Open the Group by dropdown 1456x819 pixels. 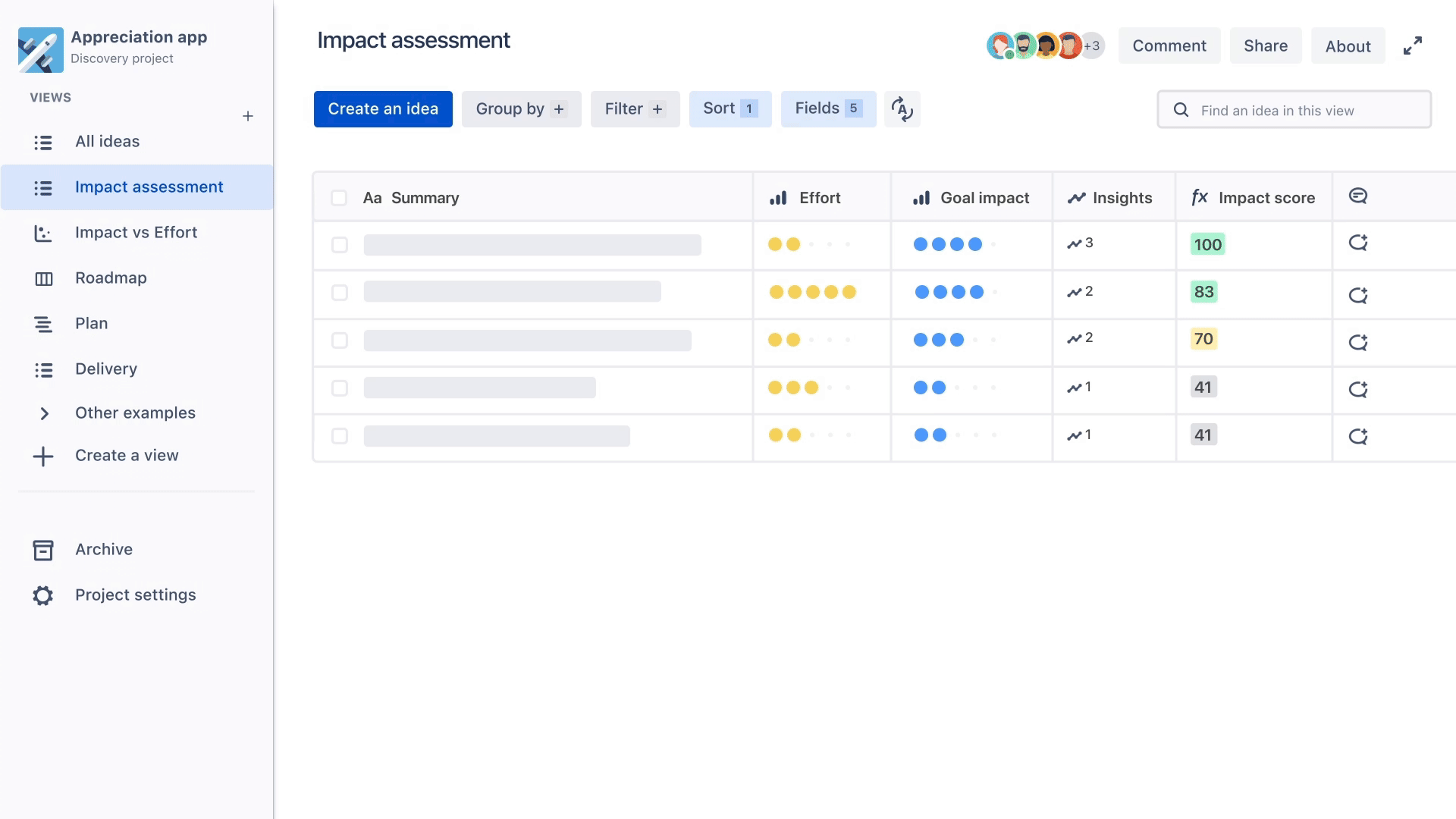pyautogui.click(x=519, y=108)
